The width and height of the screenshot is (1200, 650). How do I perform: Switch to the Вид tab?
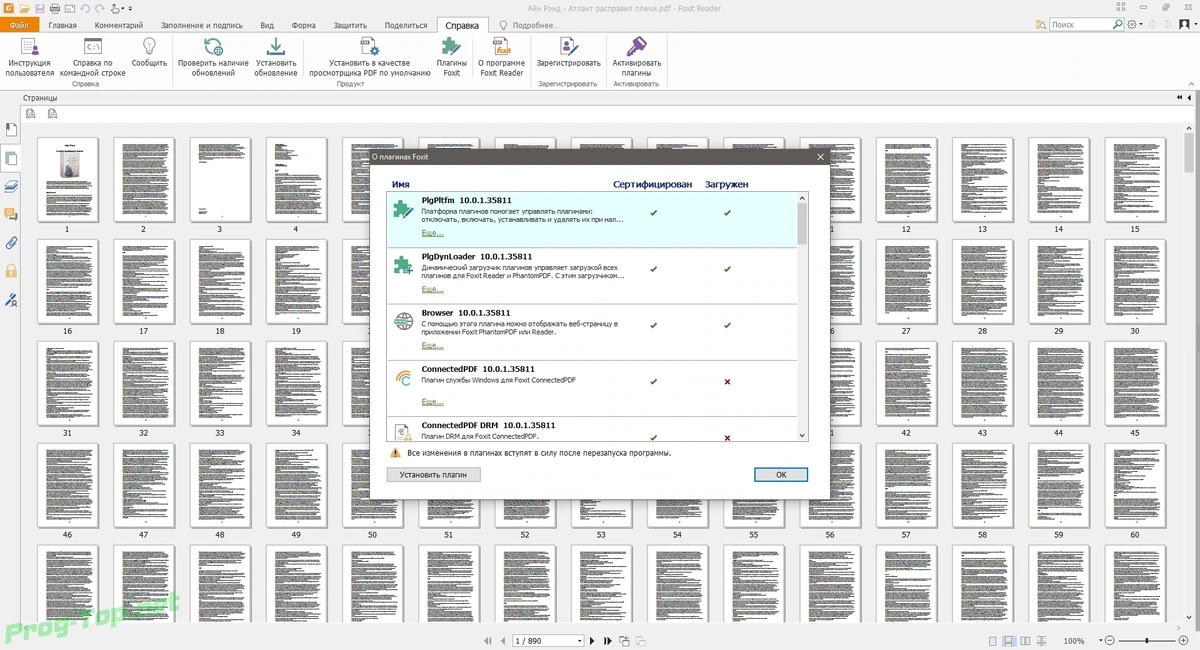coord(267,25)
